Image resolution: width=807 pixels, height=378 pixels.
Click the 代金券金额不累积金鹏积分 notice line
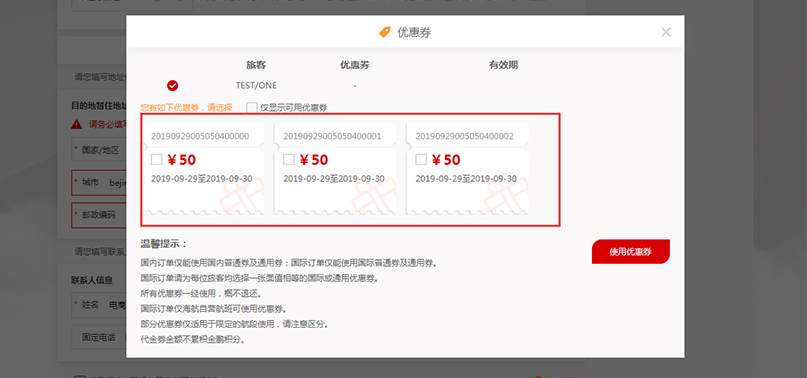tap(192, 339)
